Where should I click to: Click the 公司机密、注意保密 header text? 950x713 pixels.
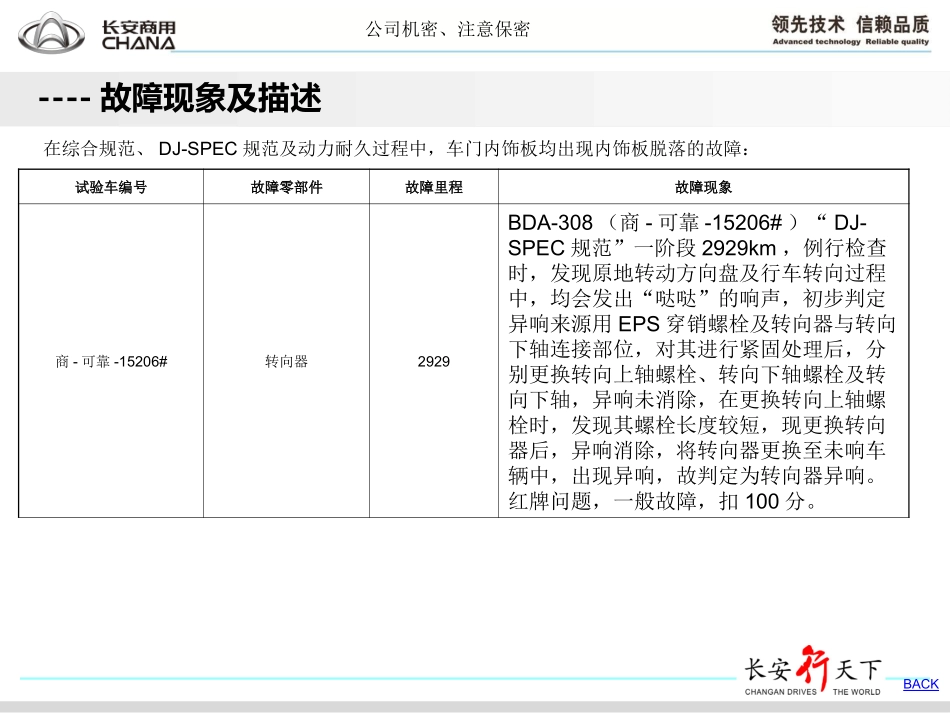click(448, 29)
